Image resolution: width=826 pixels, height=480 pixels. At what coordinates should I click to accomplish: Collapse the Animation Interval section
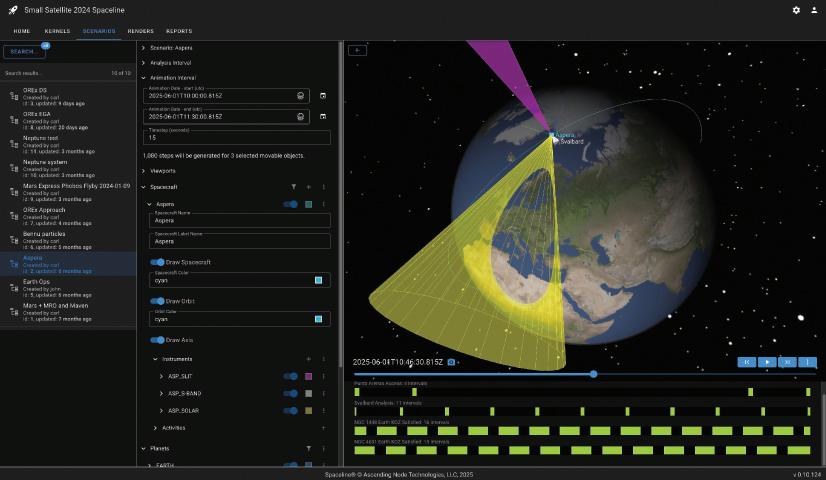pyautogui.click(x=143, y=78)
